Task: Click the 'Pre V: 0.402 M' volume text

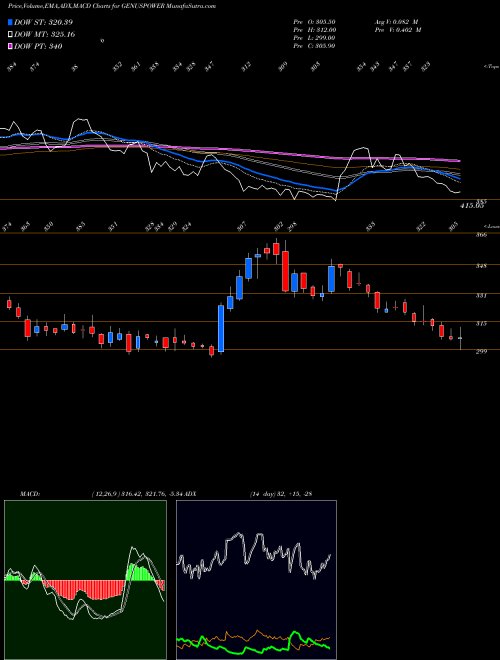Action: (x=398, y=29)
